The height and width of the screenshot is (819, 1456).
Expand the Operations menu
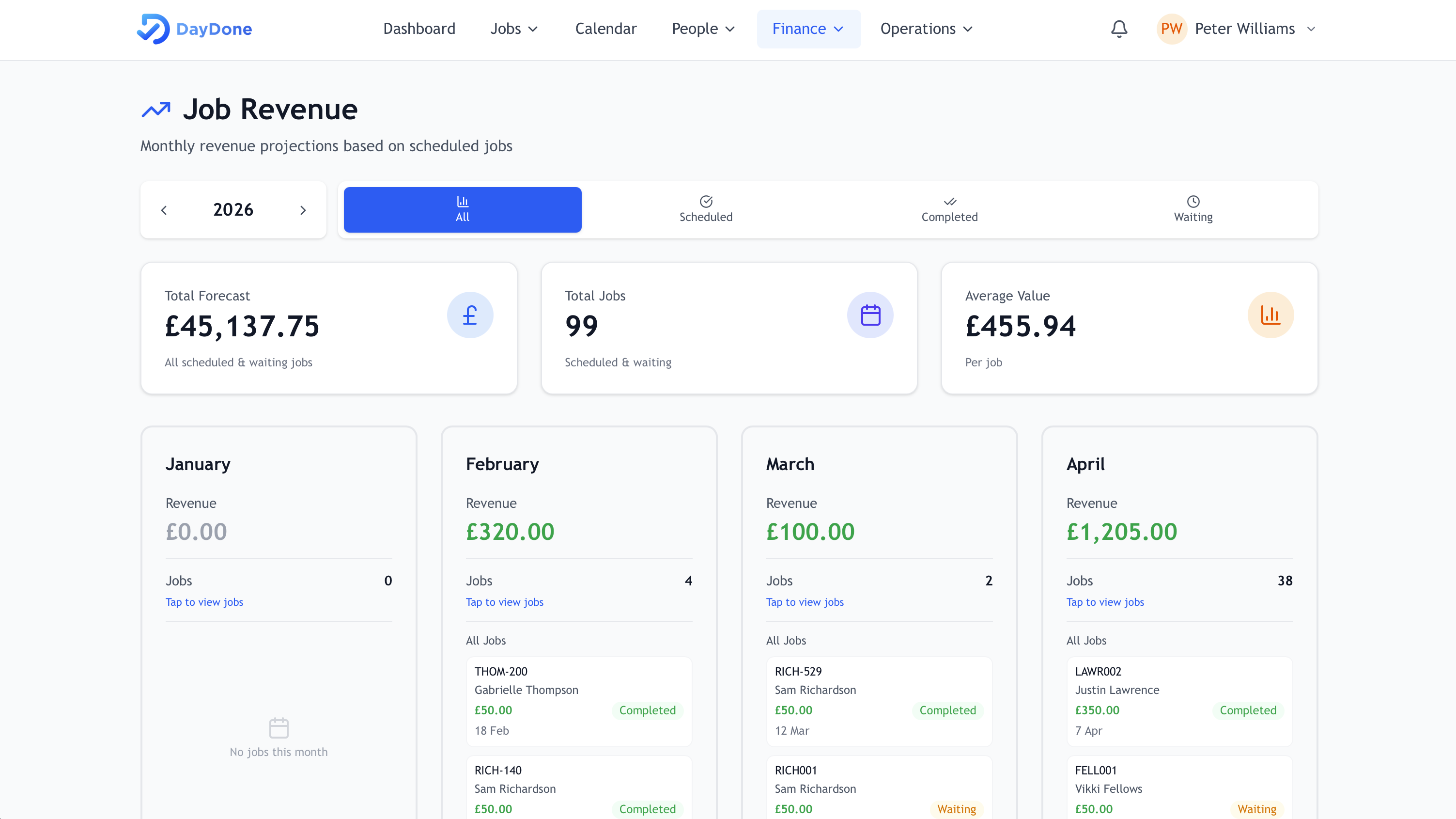coord(927,29)
